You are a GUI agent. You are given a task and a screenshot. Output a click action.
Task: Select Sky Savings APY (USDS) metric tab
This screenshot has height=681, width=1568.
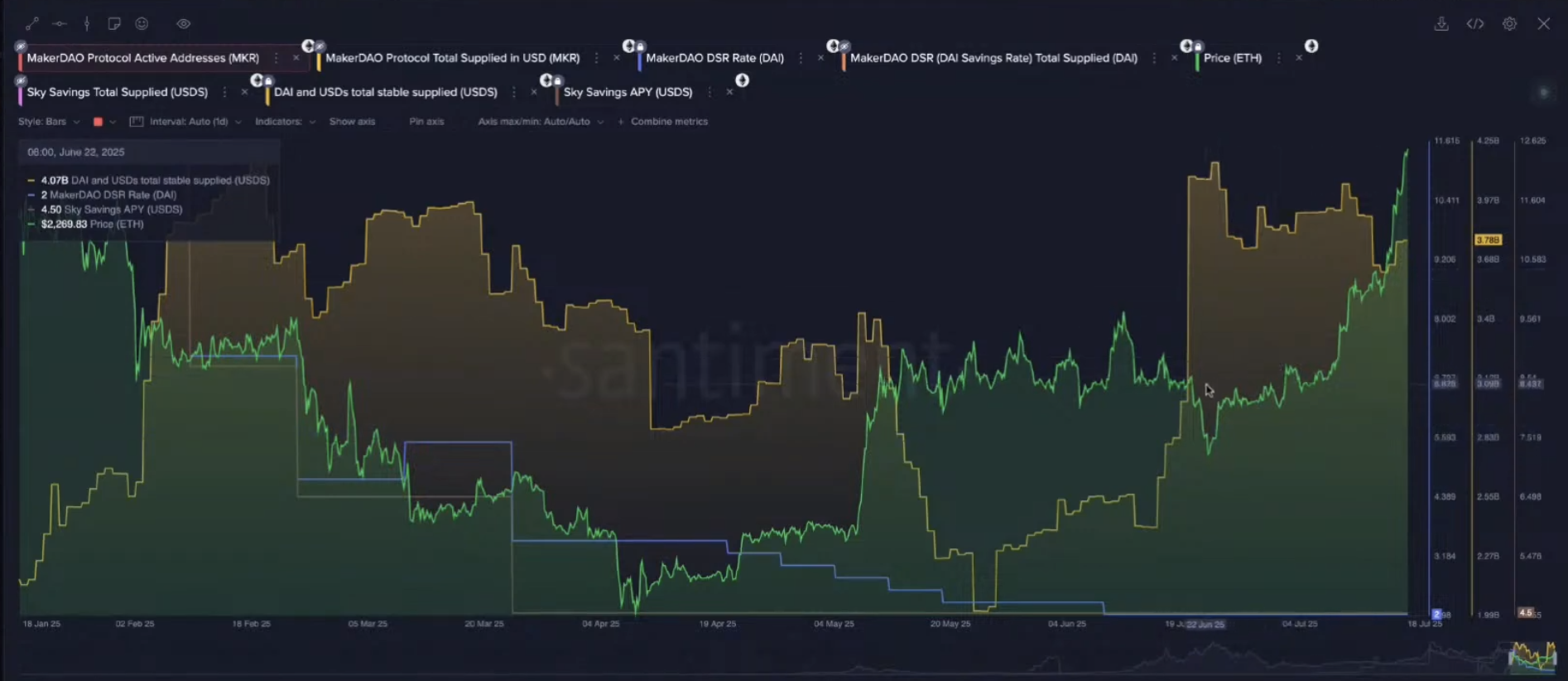coord(628,92)
